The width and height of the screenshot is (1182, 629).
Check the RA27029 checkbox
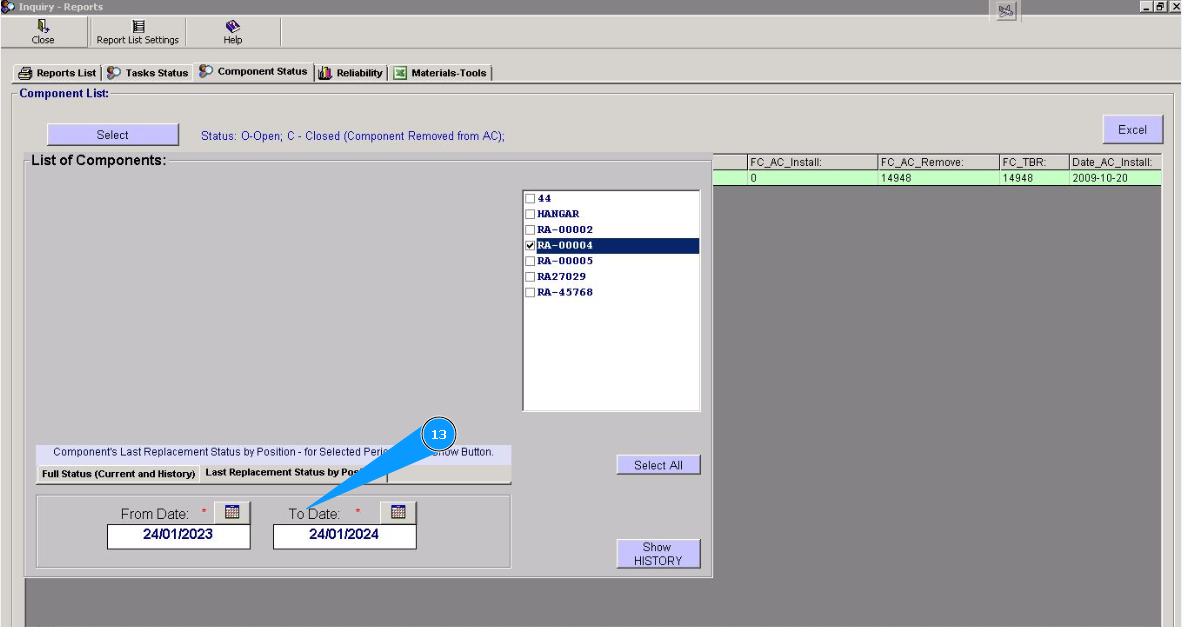click(x=530, y=277)
